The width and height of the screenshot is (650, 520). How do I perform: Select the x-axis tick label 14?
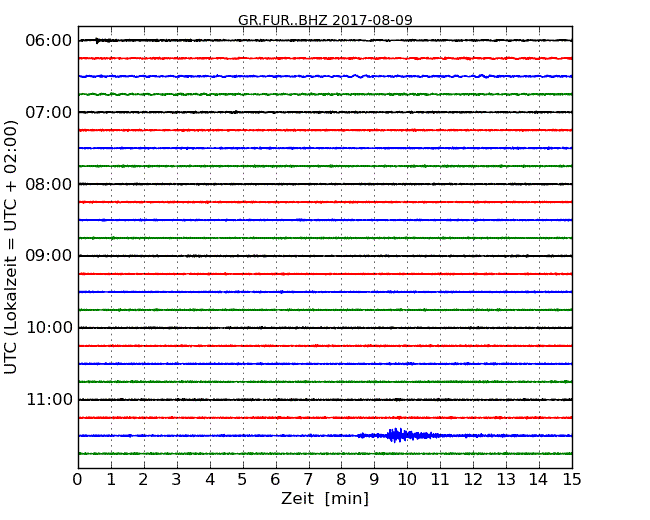[x=539, y=480]
